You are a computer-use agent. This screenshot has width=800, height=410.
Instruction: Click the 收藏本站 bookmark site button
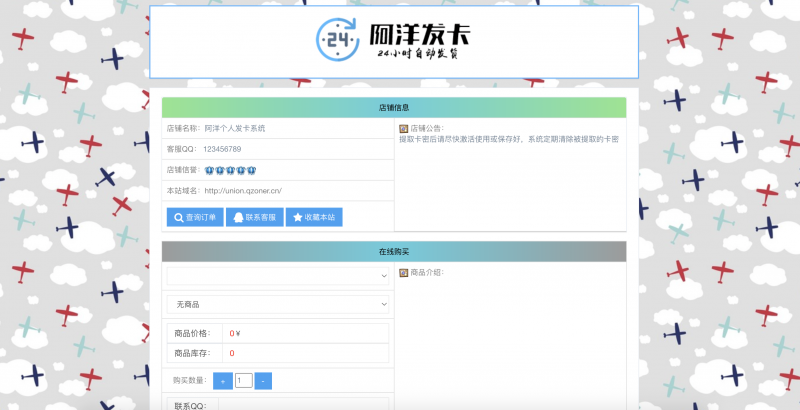point(313,217)
